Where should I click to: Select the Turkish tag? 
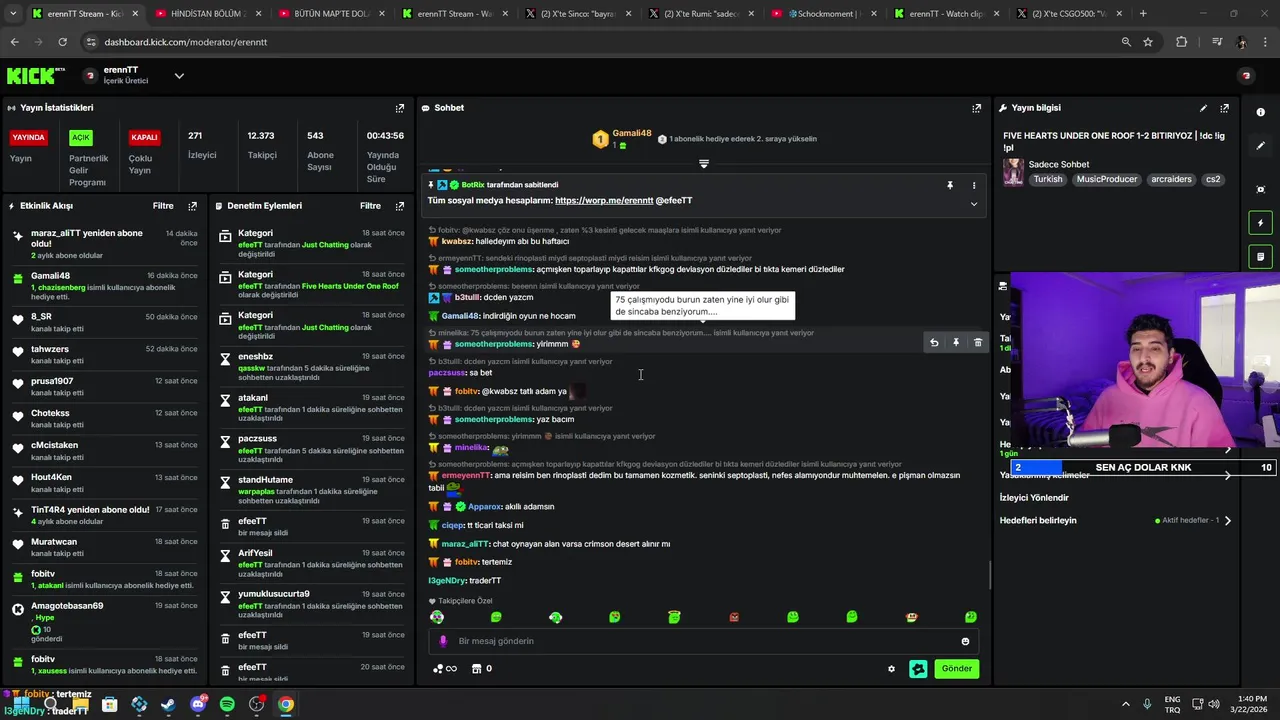(1048, 180)
